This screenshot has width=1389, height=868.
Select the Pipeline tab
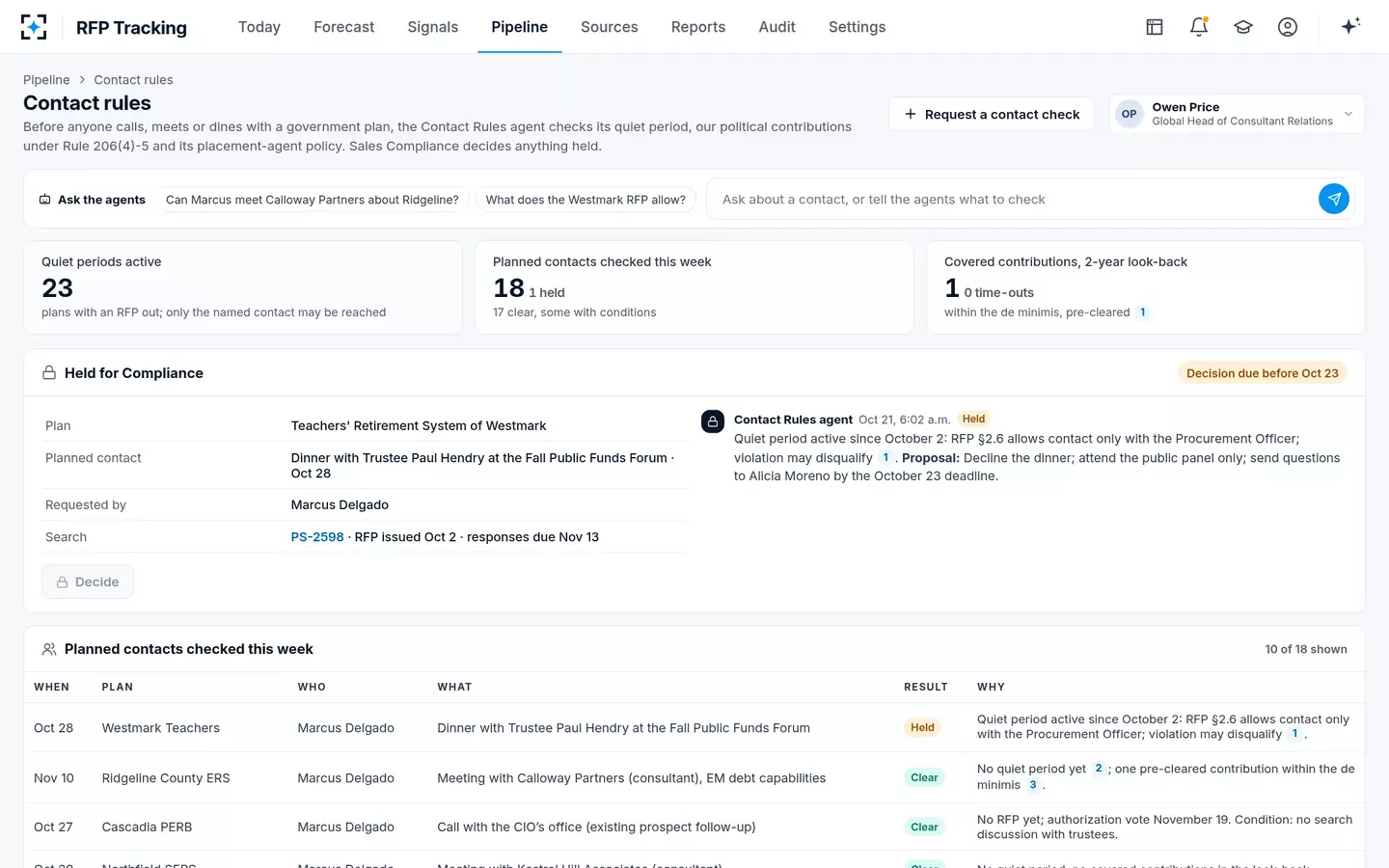click(x=520, y=27)
